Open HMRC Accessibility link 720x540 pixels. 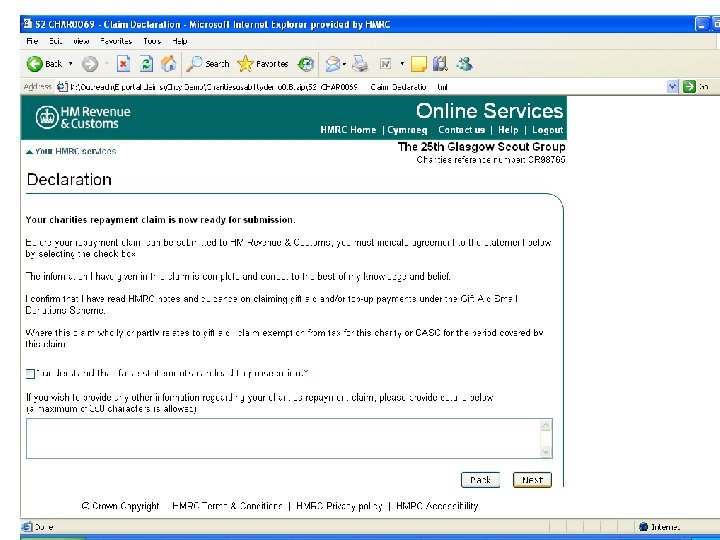click(x=437, y=506)
